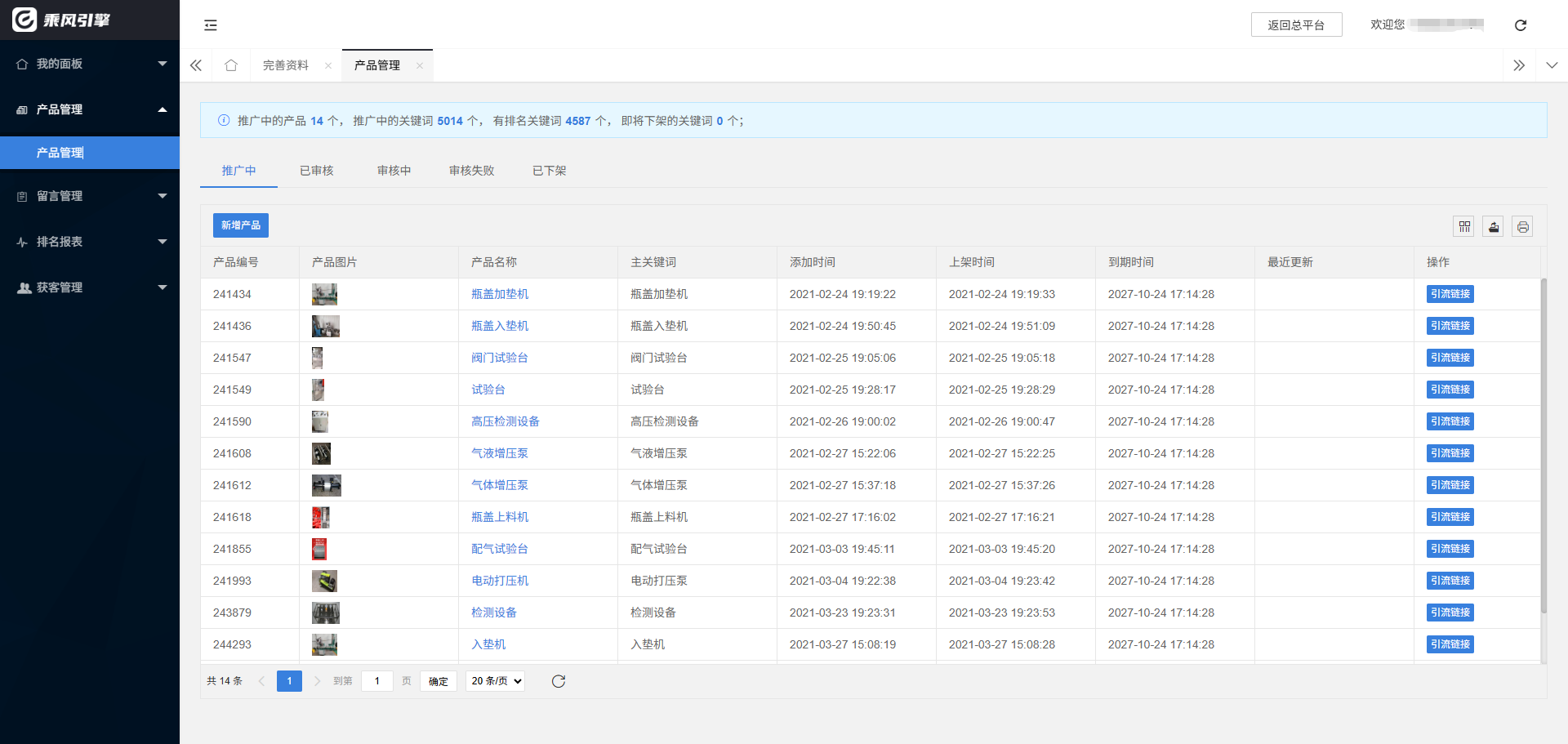This screenshot has width=1568, height=744.
Task: Close the 完善资料 tab
Action: (x=328, y=66)
